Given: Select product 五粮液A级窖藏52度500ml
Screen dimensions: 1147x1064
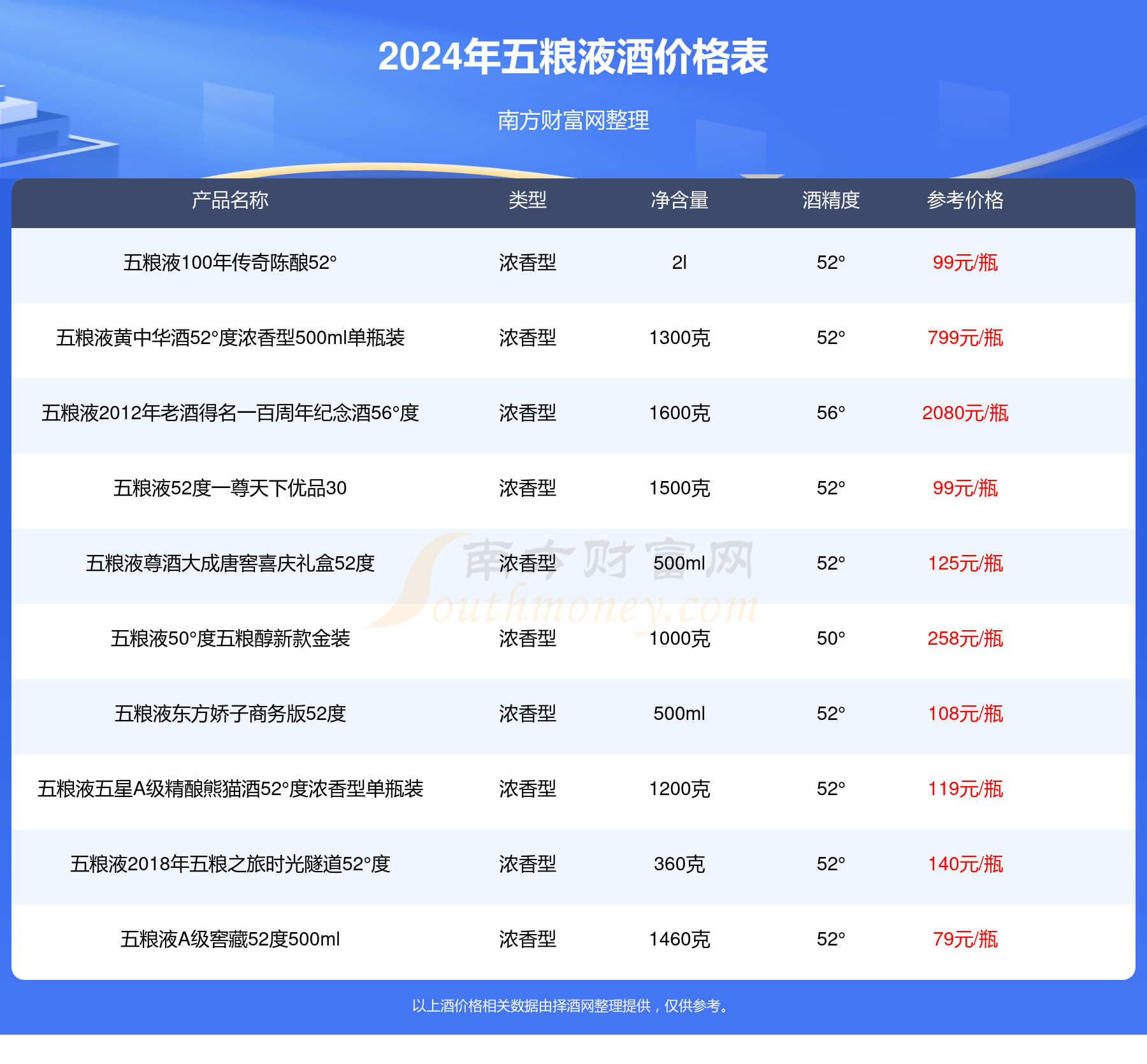Looking at the screenshot, I should pos(230,939).
